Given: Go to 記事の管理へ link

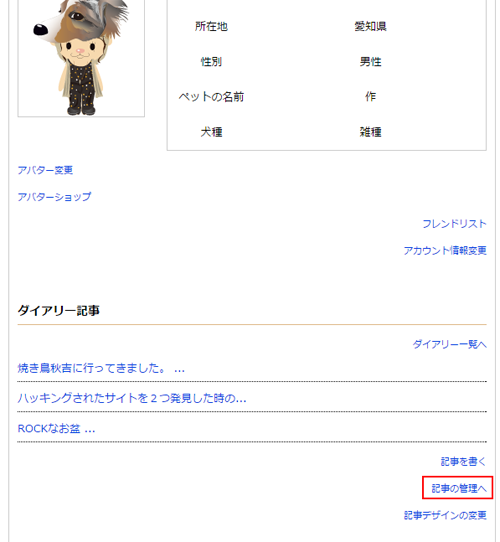Looking at the screenshot, I should tap(459, 488).
